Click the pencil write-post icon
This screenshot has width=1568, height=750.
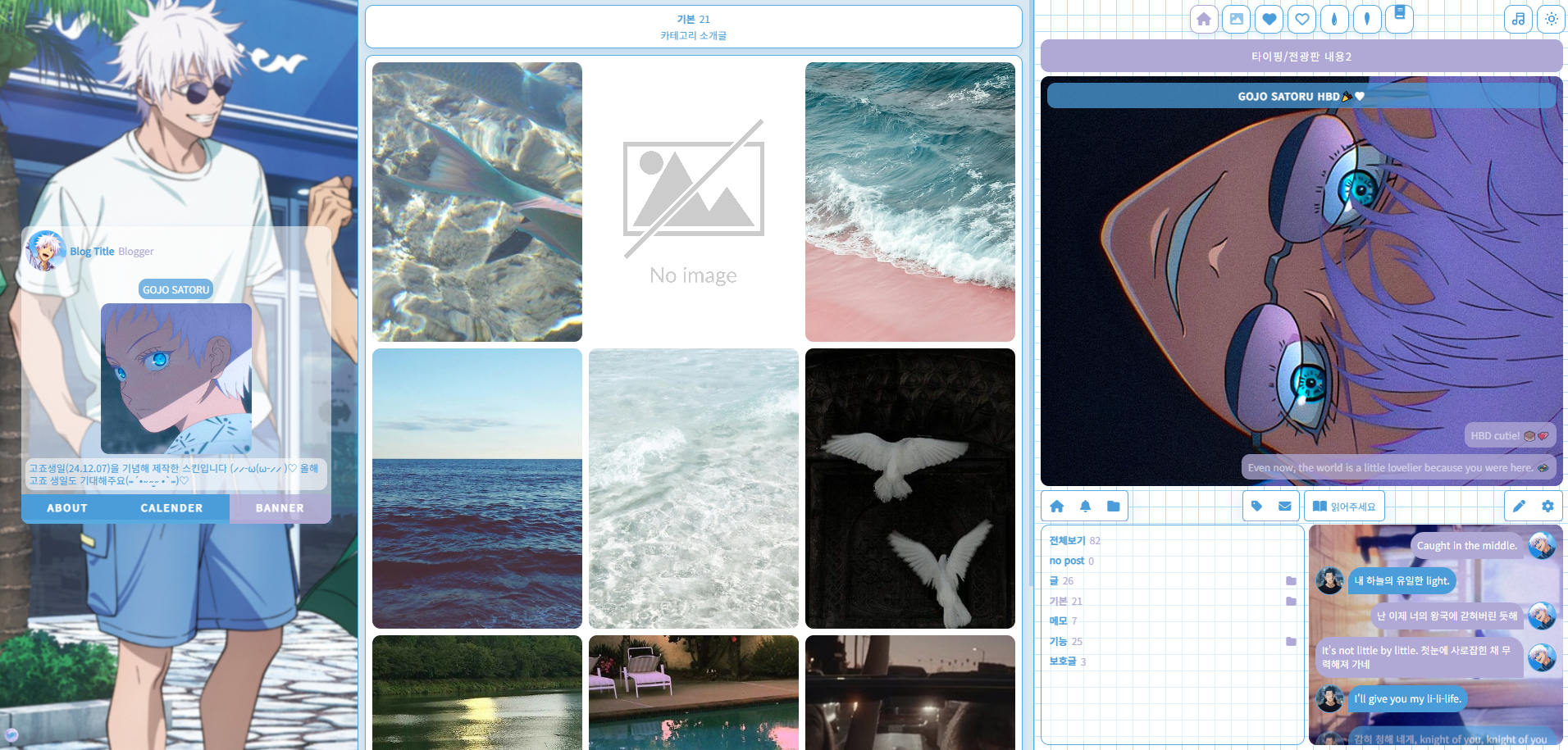[1519, 507]
